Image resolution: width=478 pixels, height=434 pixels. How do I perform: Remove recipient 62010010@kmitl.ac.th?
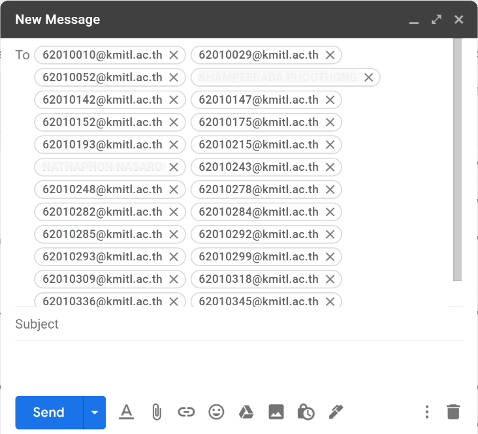(174, 55)
